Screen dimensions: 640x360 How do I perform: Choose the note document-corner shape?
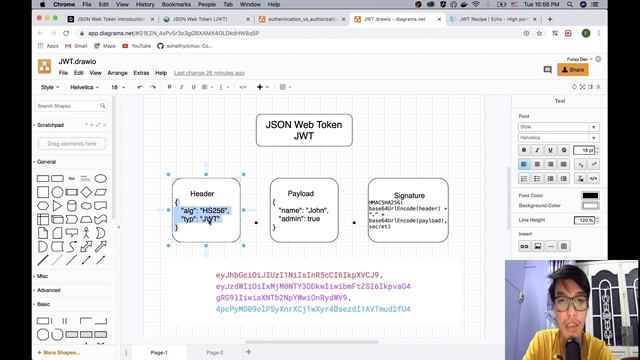(43, 233)
